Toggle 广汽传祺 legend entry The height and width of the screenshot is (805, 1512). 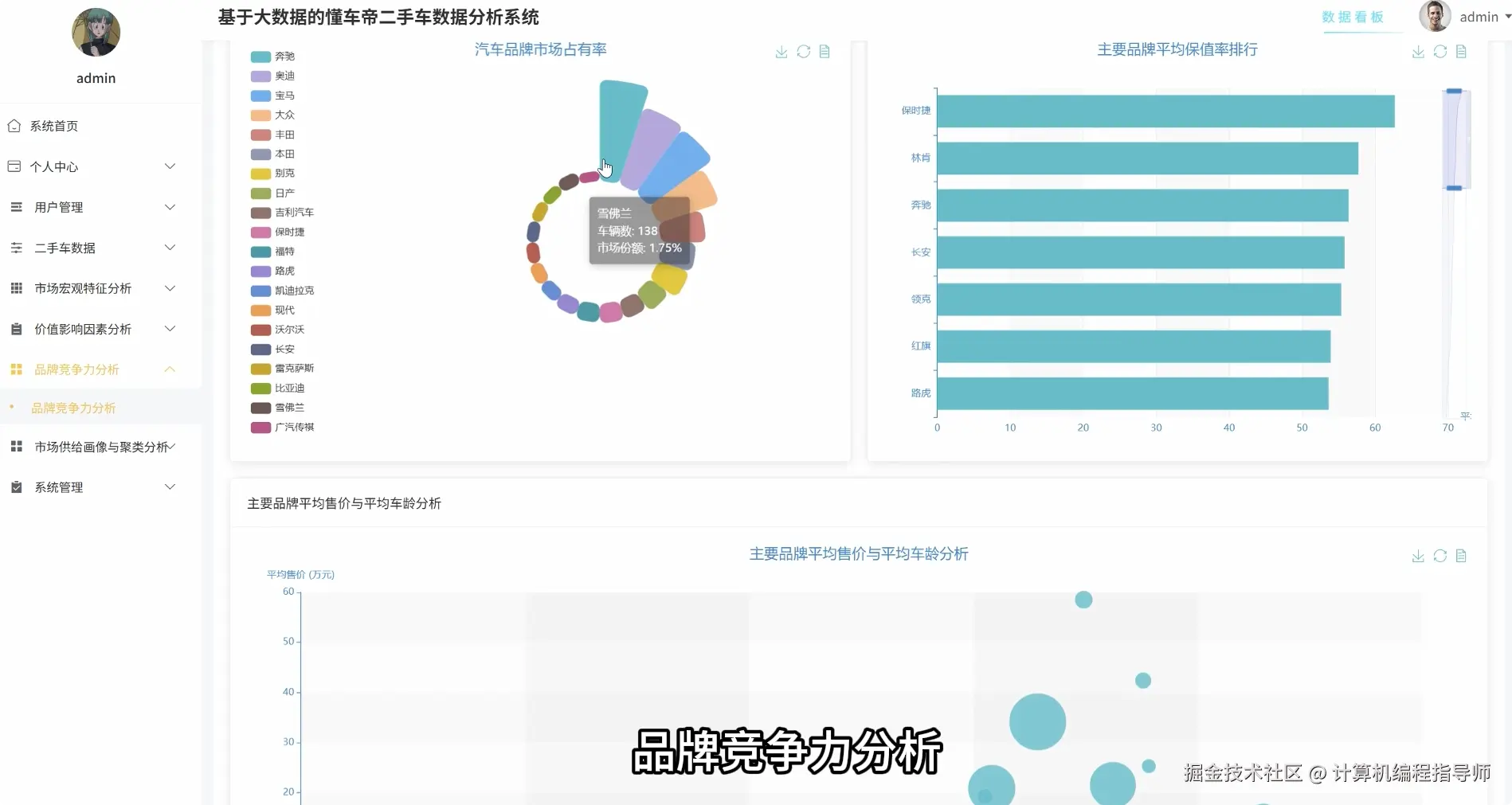282,427
